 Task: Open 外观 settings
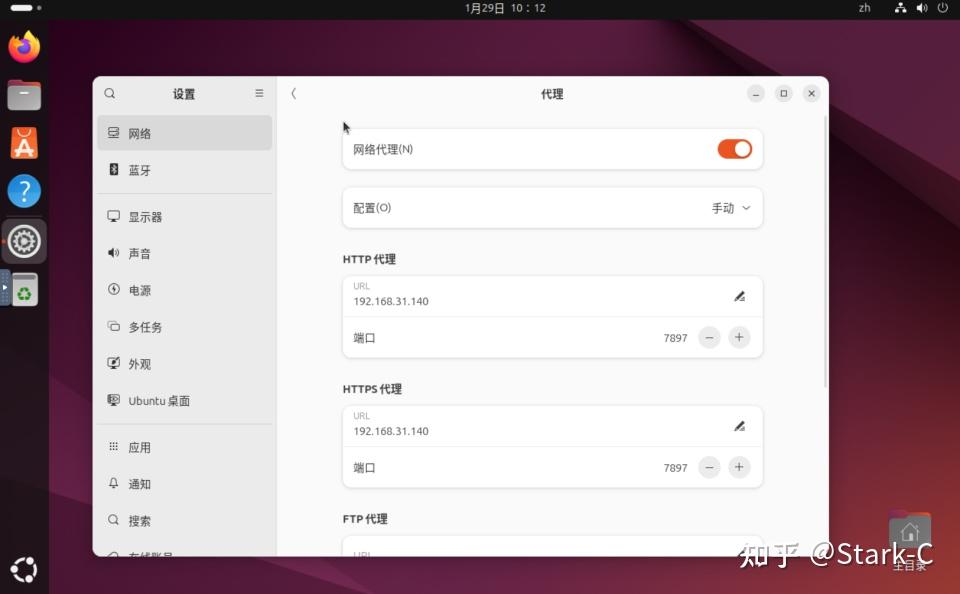click(x=184, y=364)
